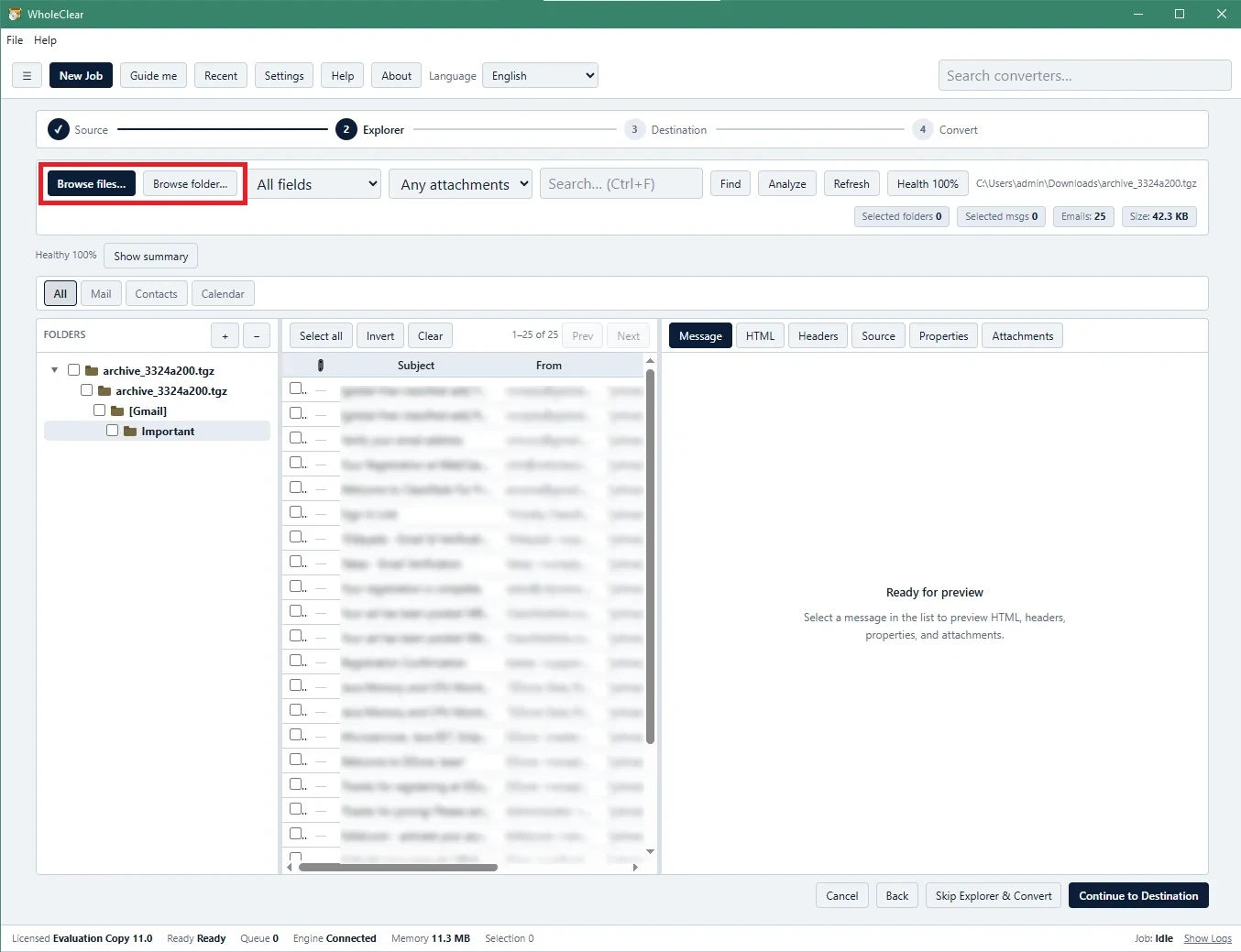Tick the fifth message row checkbox

click(296, 487)
